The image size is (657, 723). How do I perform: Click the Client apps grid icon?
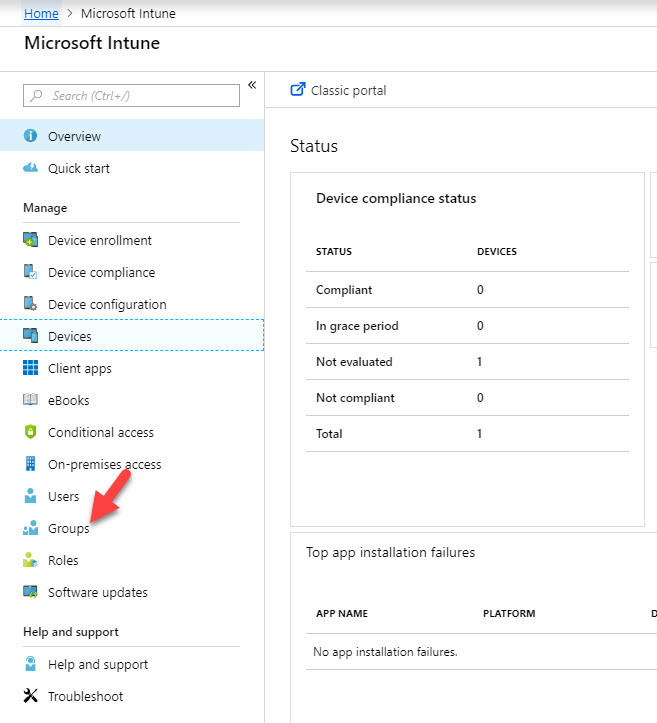[x=30, y=369]
